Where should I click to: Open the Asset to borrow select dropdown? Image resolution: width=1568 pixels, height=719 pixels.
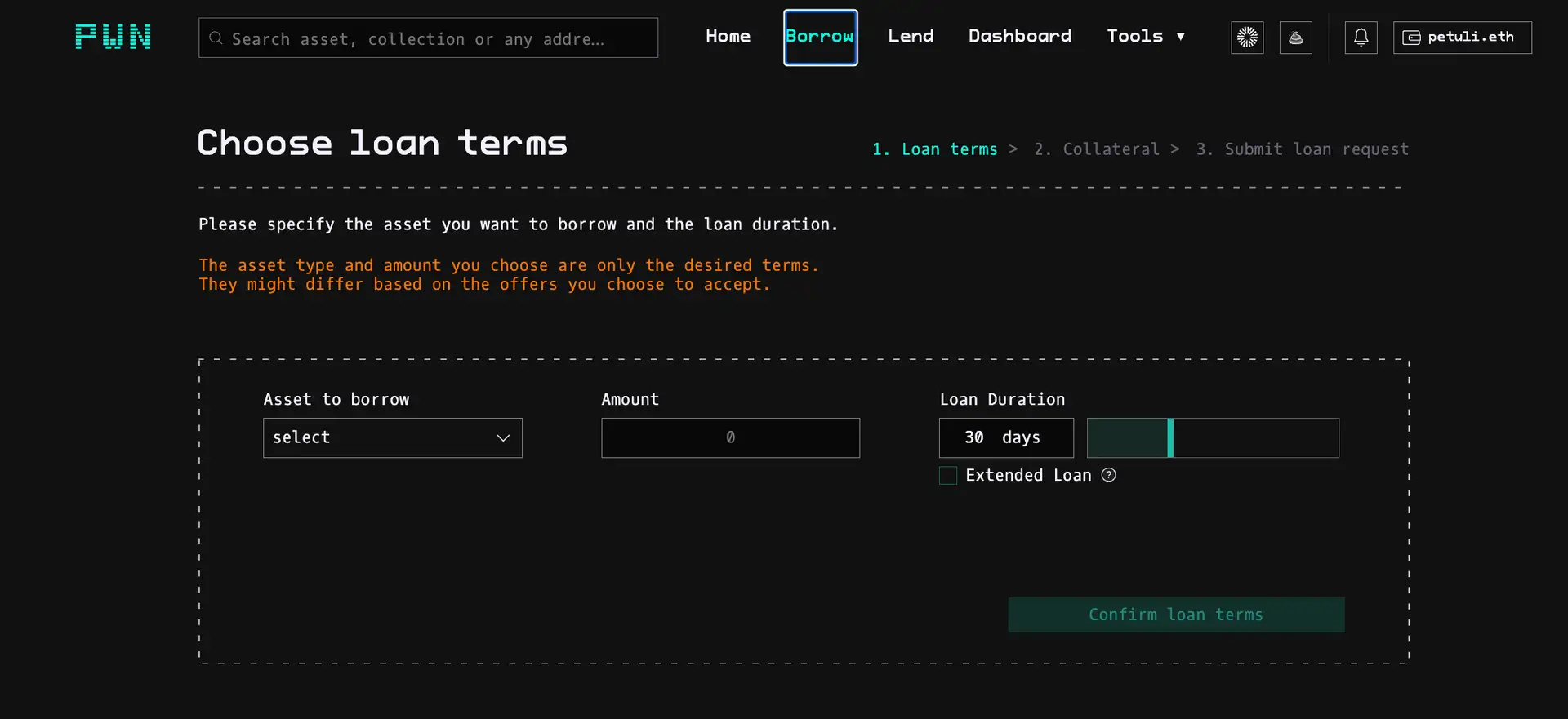pos(392,438)
